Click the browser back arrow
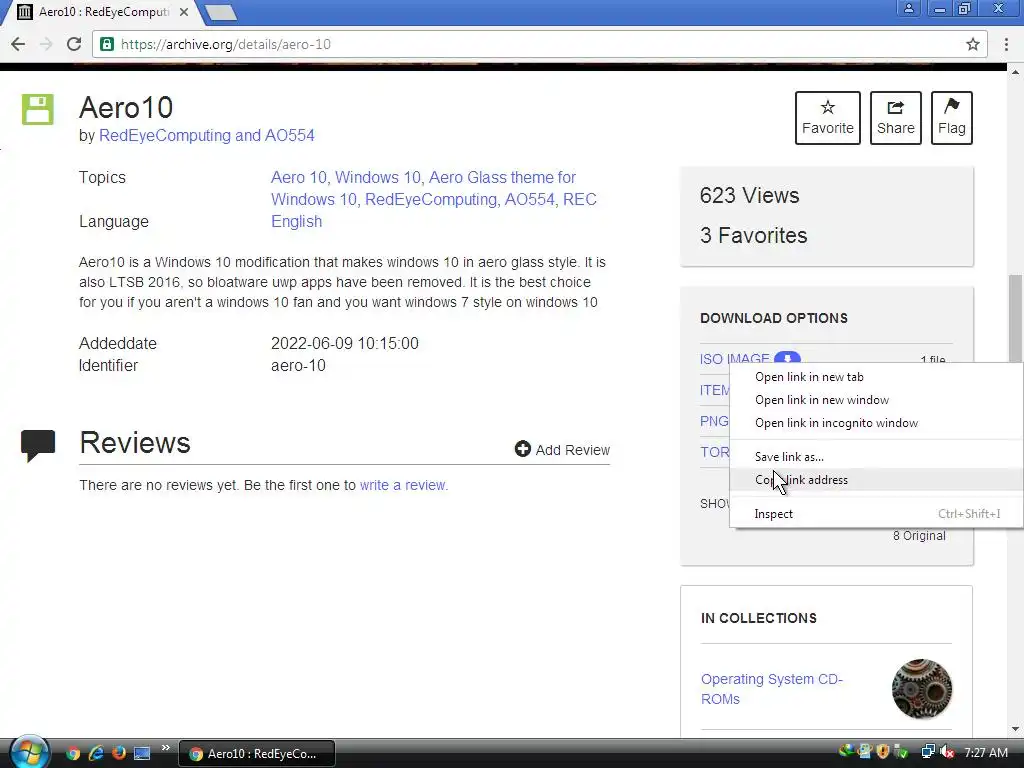The height and width of the screenshot is (768, 1024). [x=18, y=44]
